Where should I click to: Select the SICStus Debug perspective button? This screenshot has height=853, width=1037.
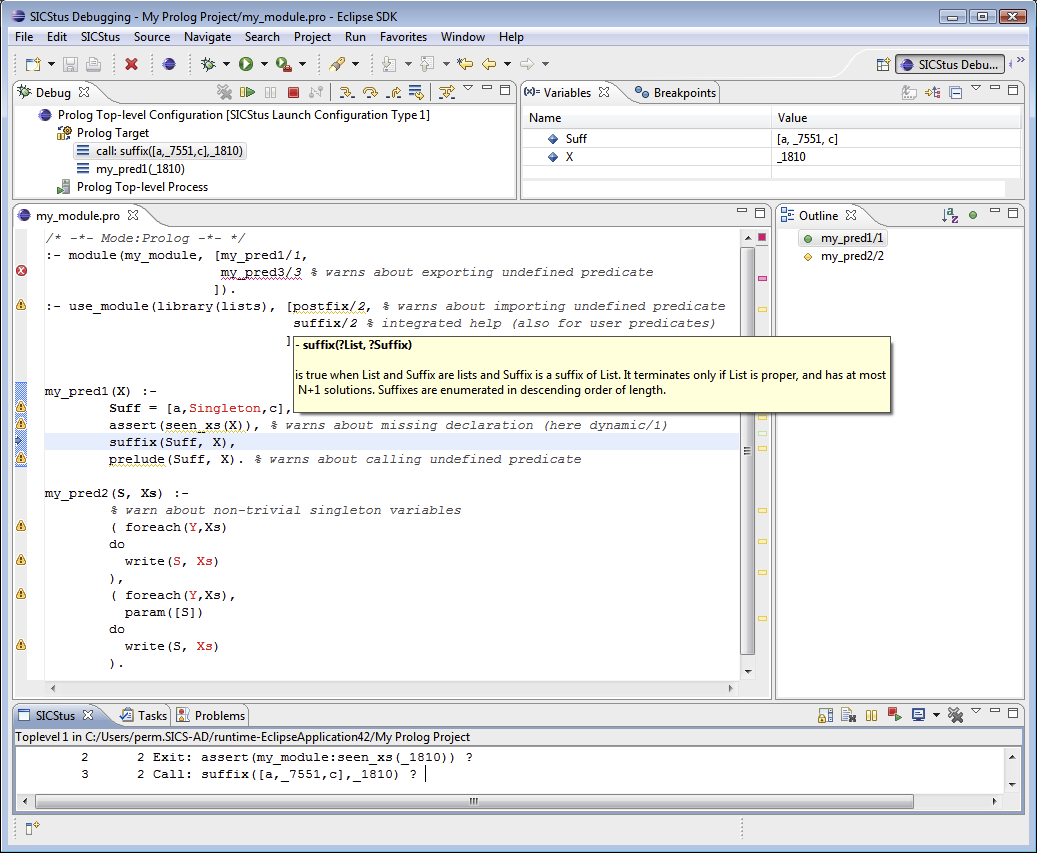pyautogui.click(x=950, y=64)
